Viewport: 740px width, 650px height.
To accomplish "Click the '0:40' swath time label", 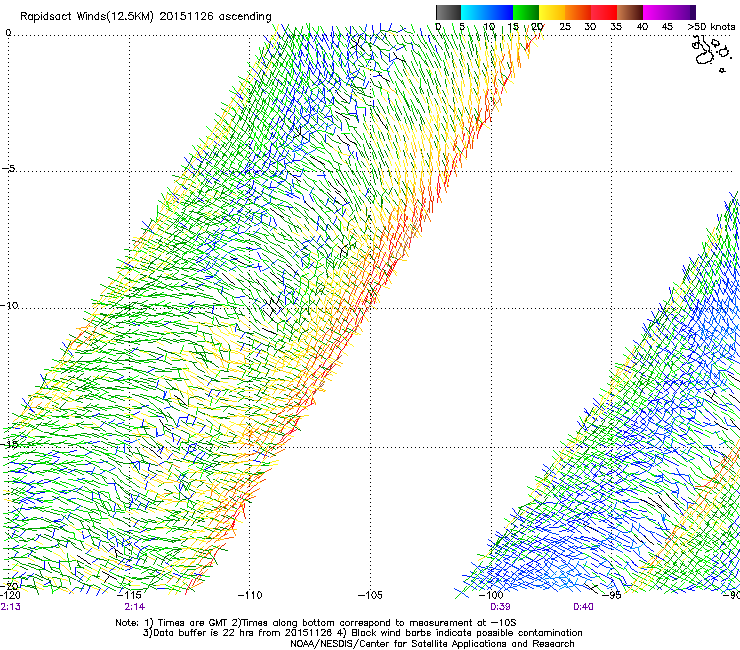I will tap(583, 607).
